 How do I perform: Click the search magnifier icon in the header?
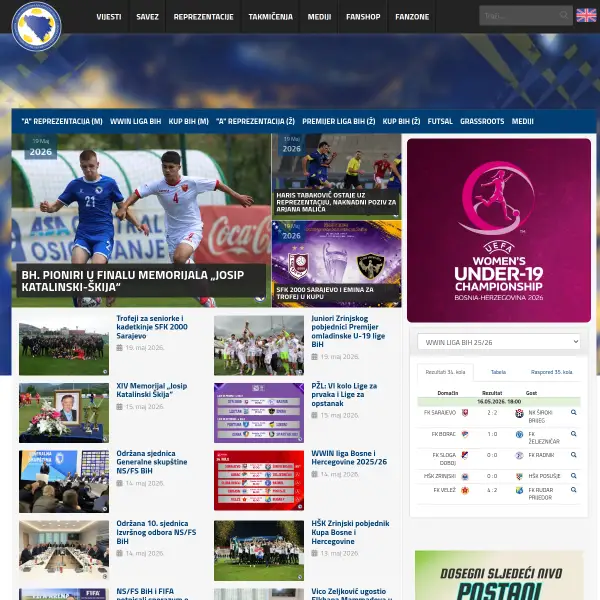point(563,15)
